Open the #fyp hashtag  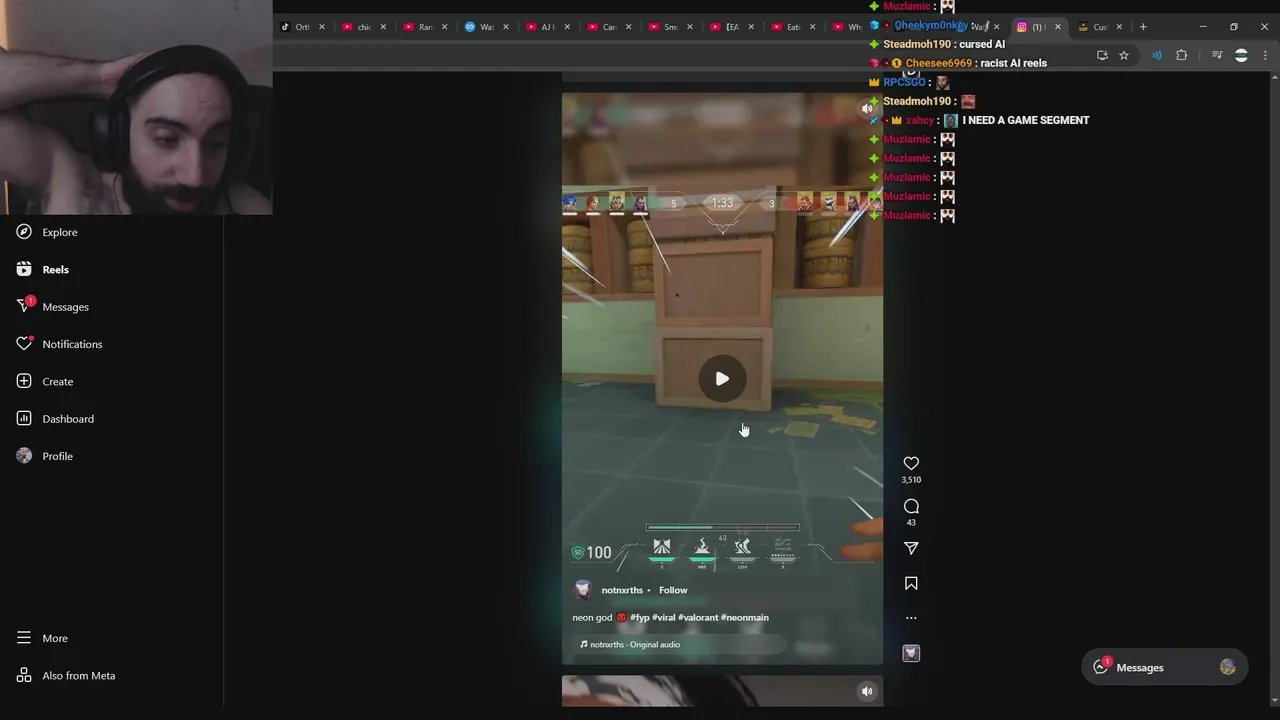[640, 618]
